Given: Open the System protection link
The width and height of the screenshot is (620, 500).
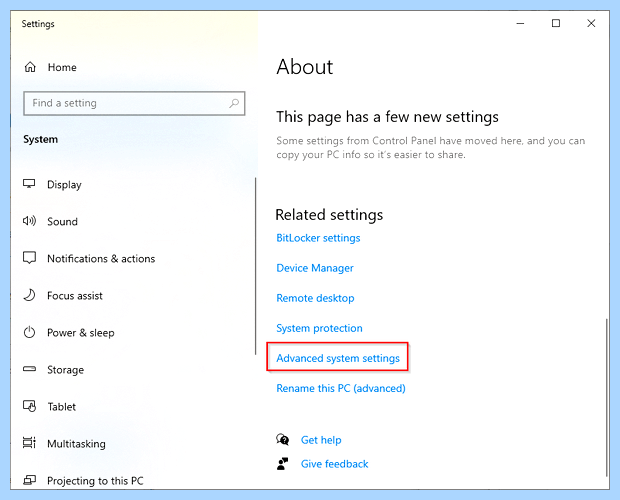Looking at the screenshot, I should pyautogui.click(x=319, y=328).
